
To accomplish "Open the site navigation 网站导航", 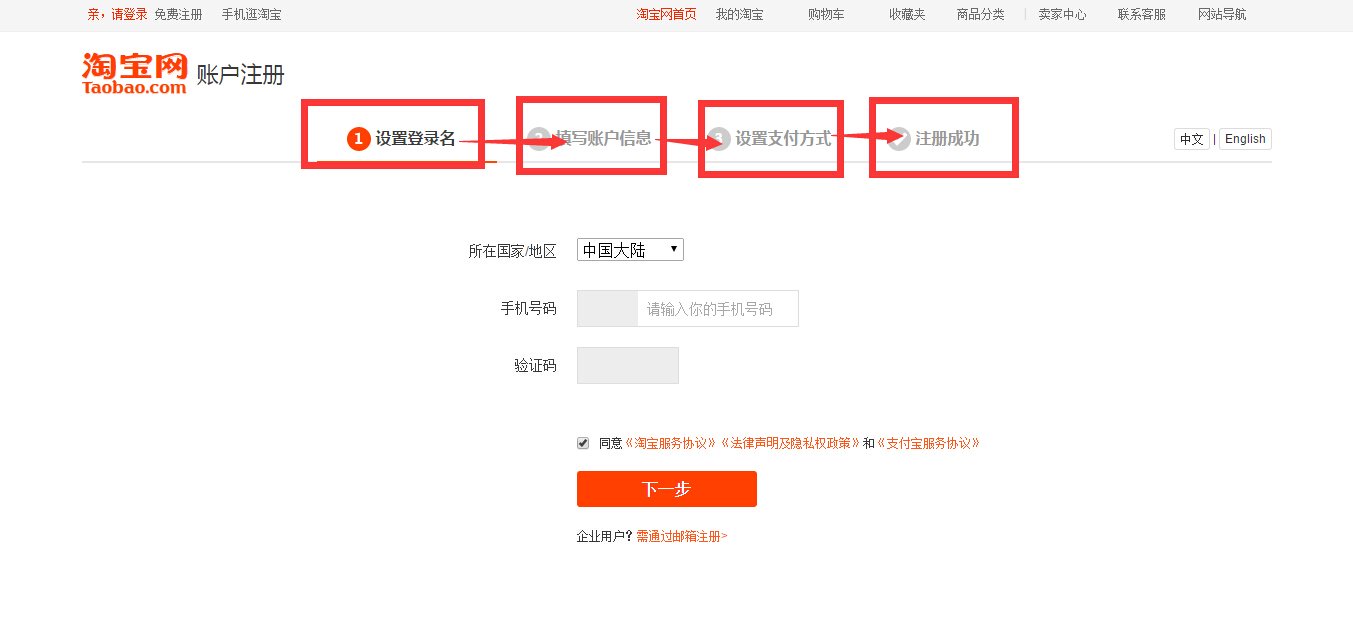I will coord(1221,15).
